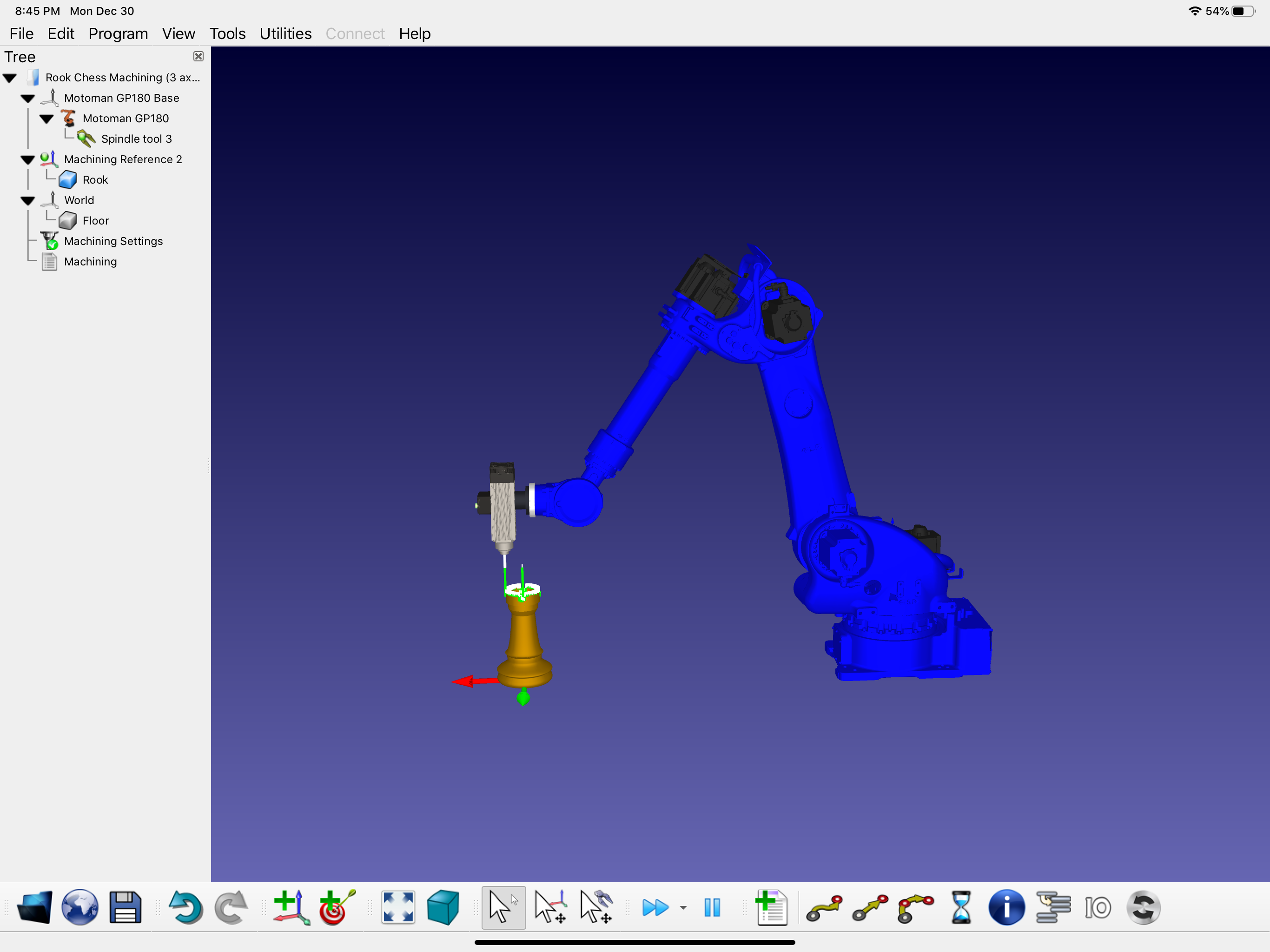Add show message info instruction
1270x952 pixels.
pos(1006,907)
